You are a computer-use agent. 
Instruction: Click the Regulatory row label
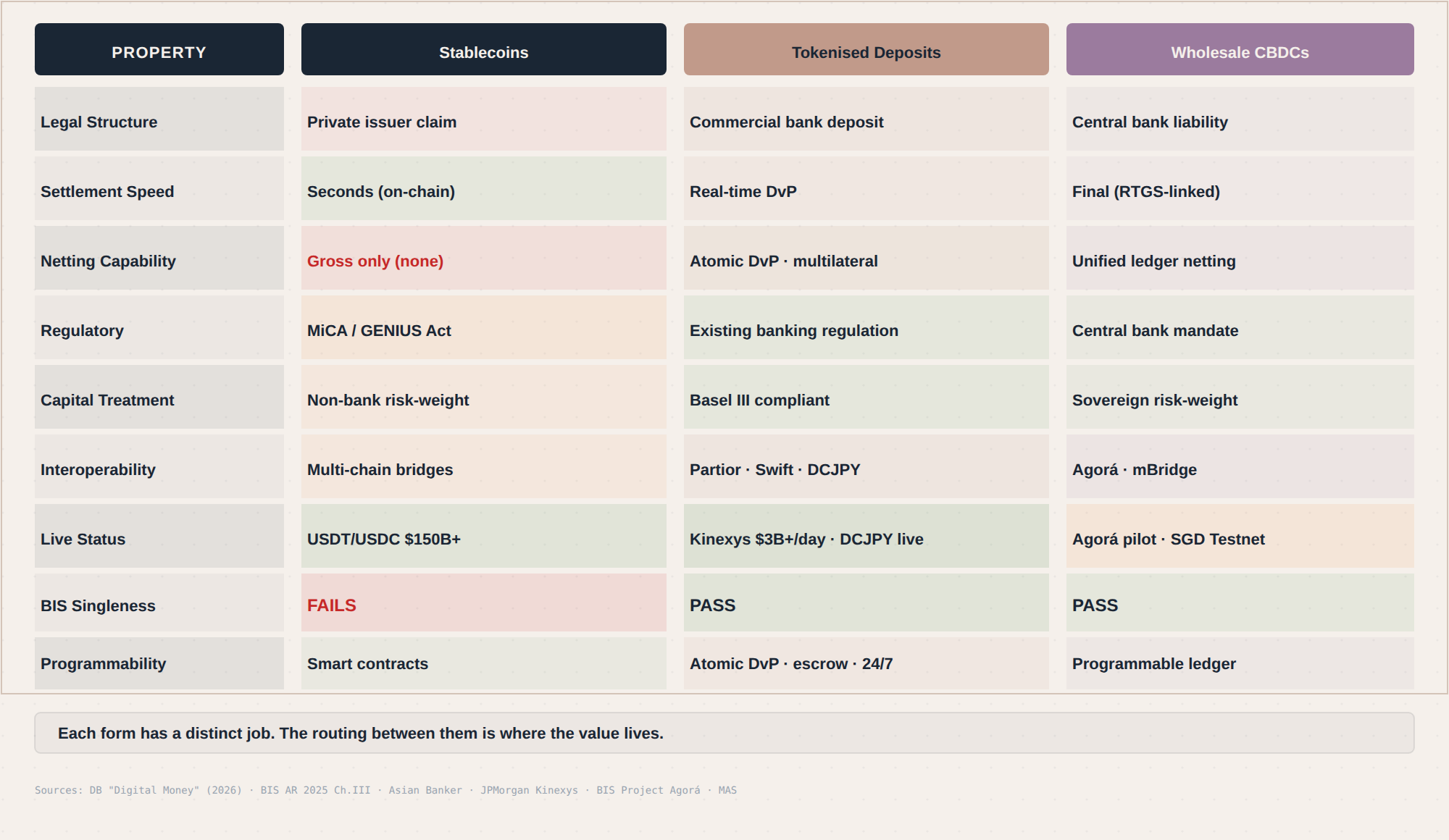tap(159, 327)
